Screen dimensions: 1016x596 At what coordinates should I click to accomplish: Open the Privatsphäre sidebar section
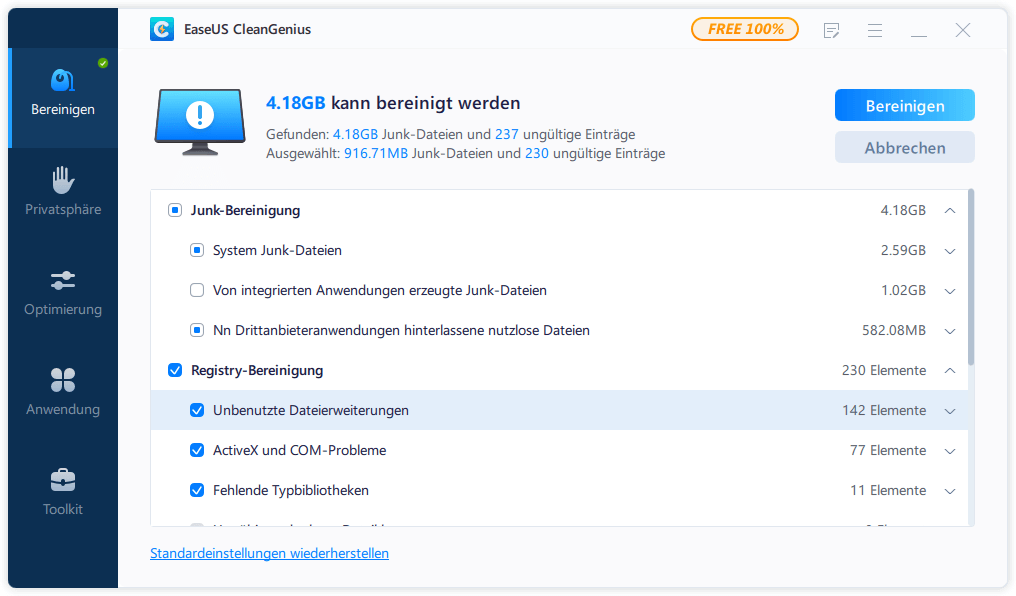pos(63,191)
